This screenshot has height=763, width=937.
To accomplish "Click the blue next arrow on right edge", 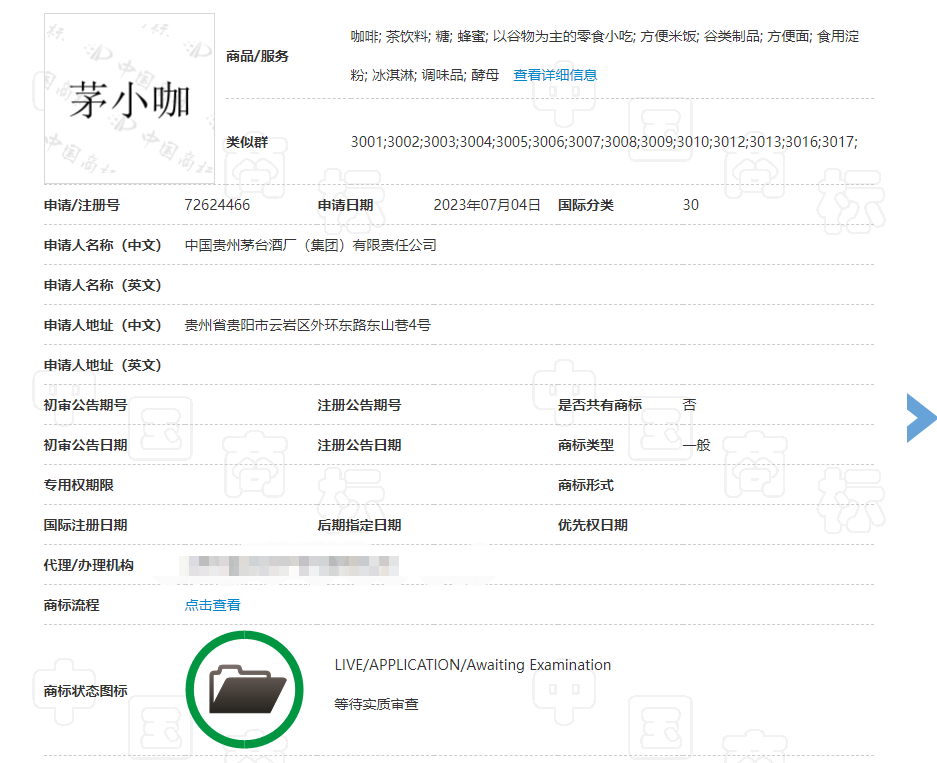I will point(921,418).
